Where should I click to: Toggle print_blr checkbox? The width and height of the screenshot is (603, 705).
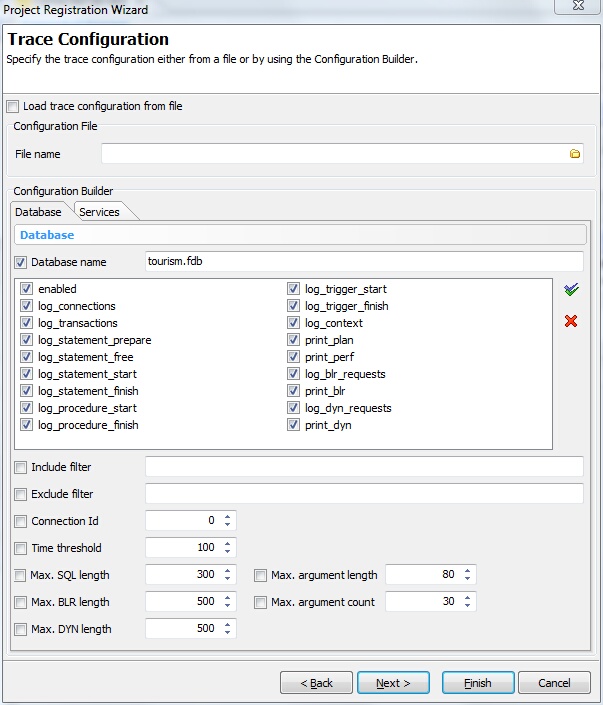(x=293, y=391)
